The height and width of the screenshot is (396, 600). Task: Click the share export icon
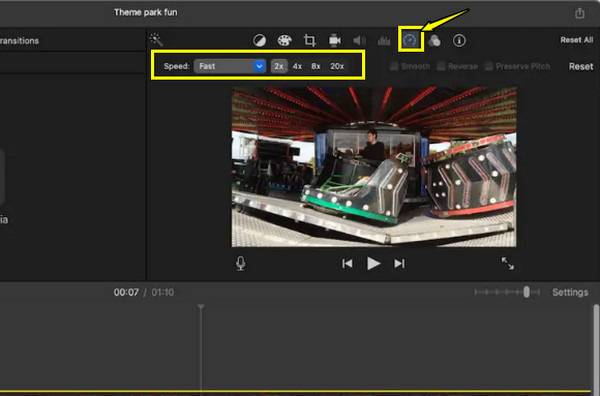click(x=580, y=13)
